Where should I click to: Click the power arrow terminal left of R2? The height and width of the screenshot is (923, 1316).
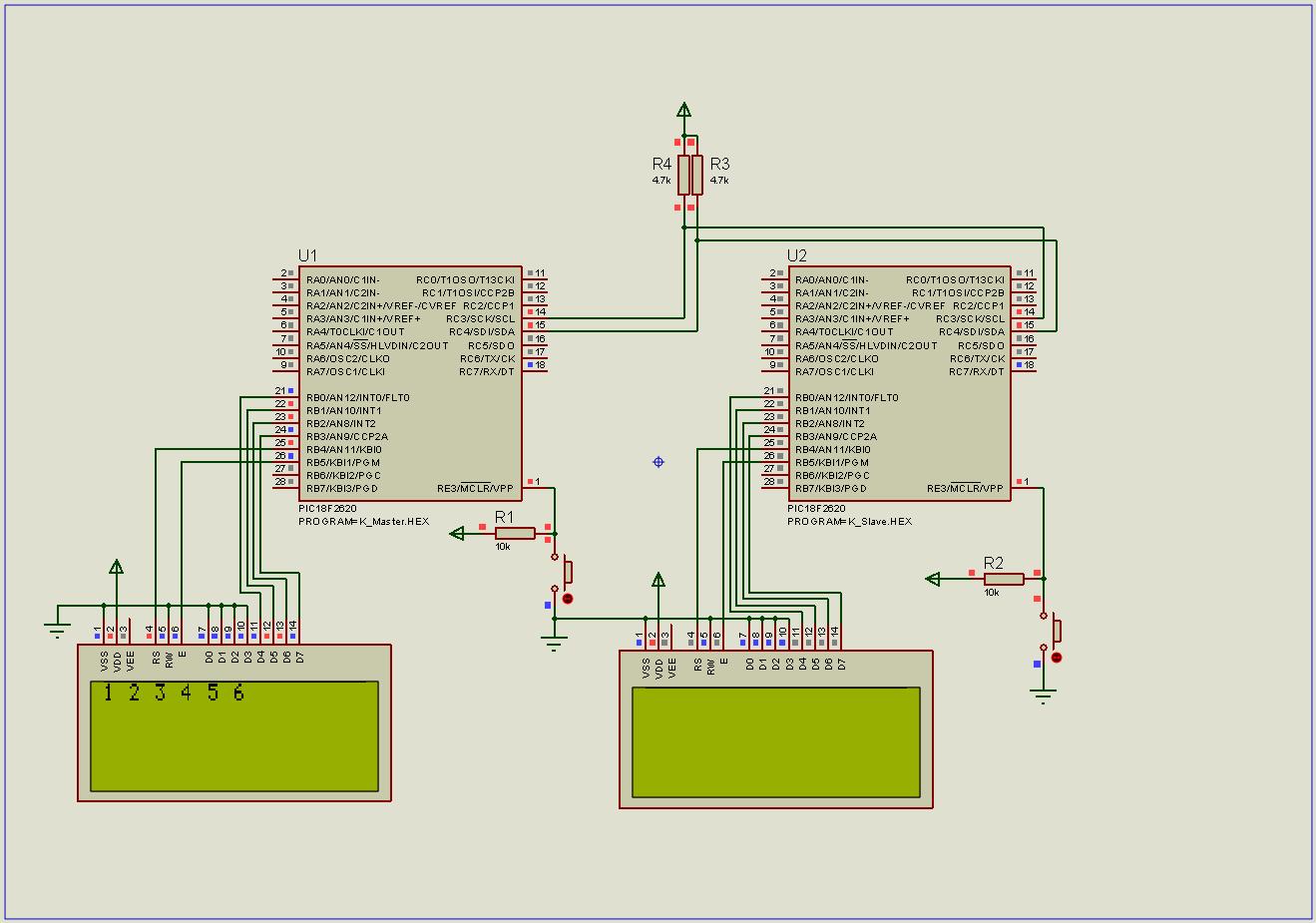point(933,579)
